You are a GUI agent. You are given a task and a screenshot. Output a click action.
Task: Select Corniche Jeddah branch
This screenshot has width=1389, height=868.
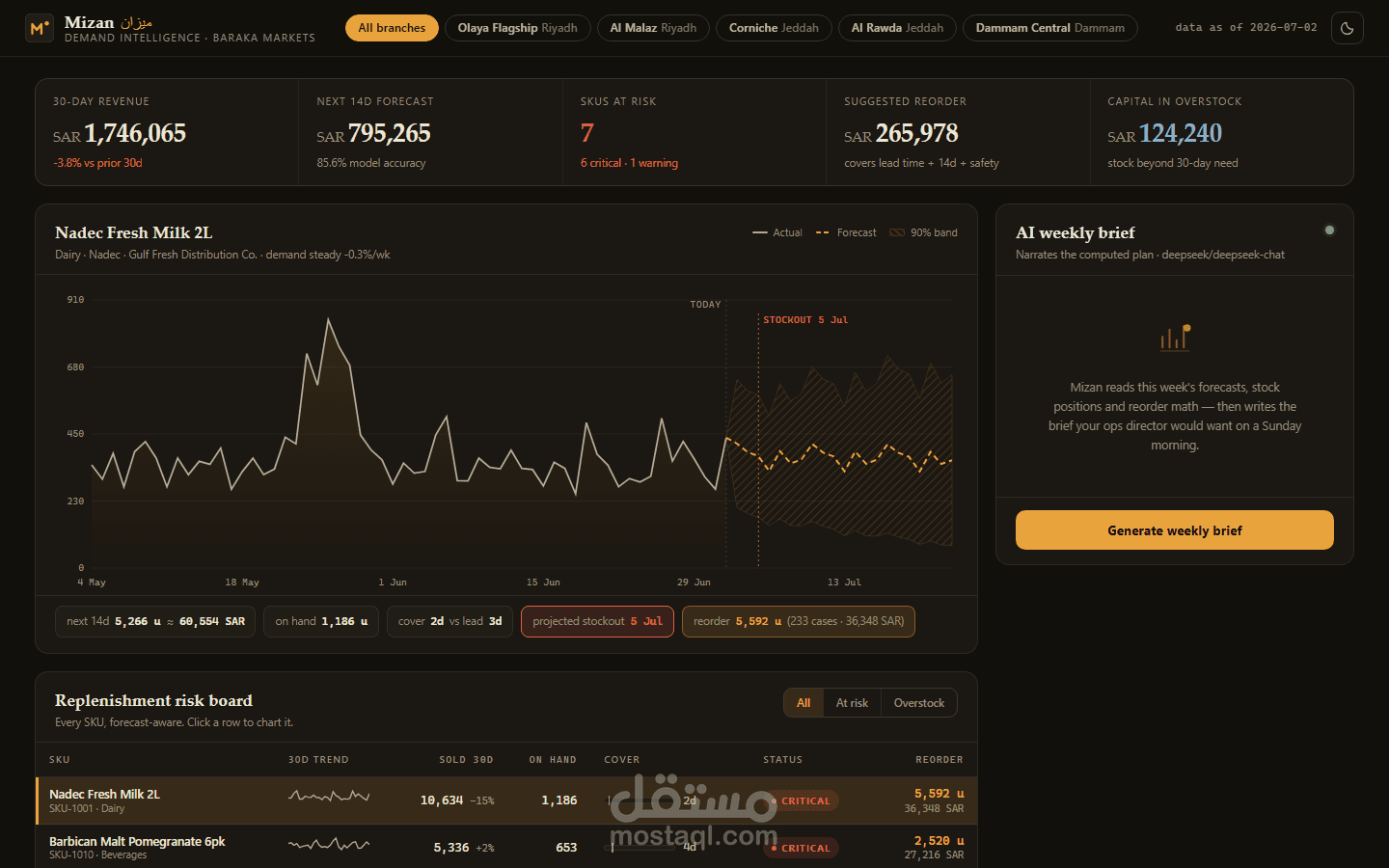(x=774, y=28)
